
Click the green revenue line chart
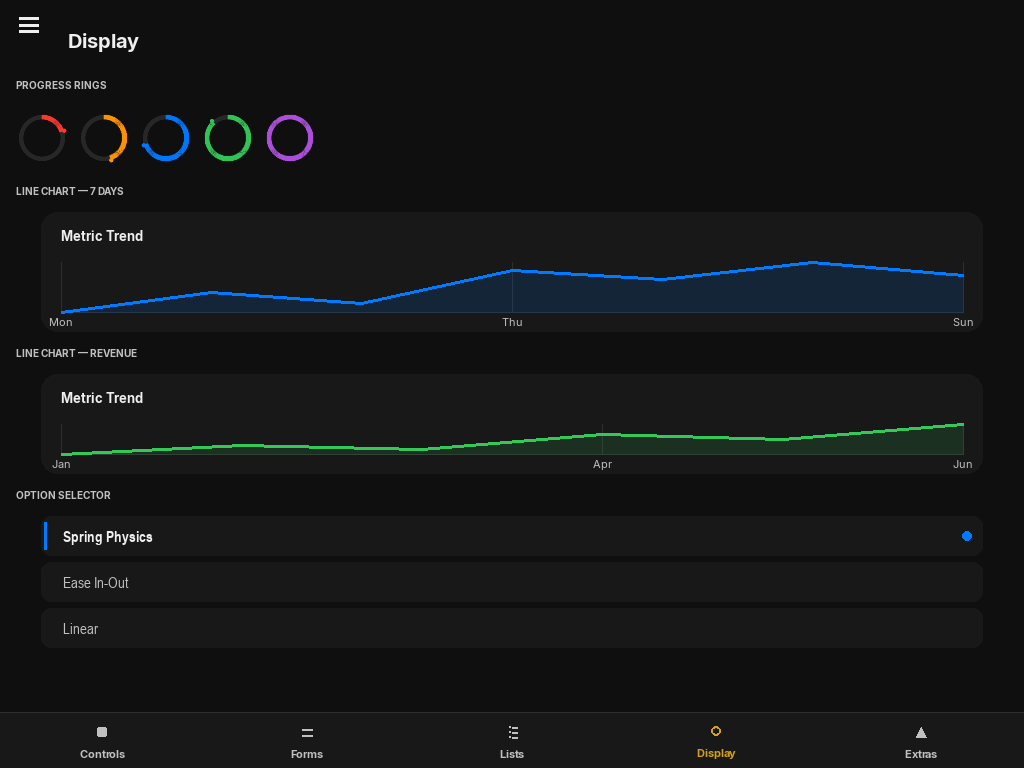pos(512,439)
